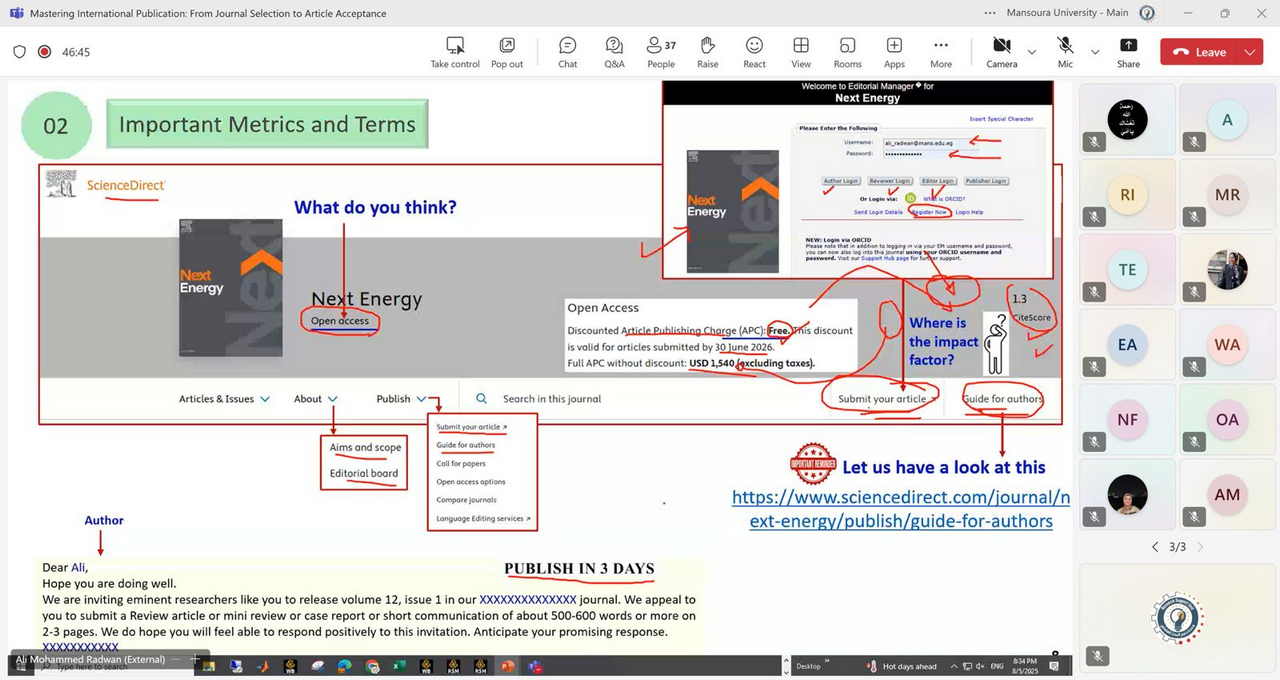Click the red recording indicator icon

pos(44,52)
